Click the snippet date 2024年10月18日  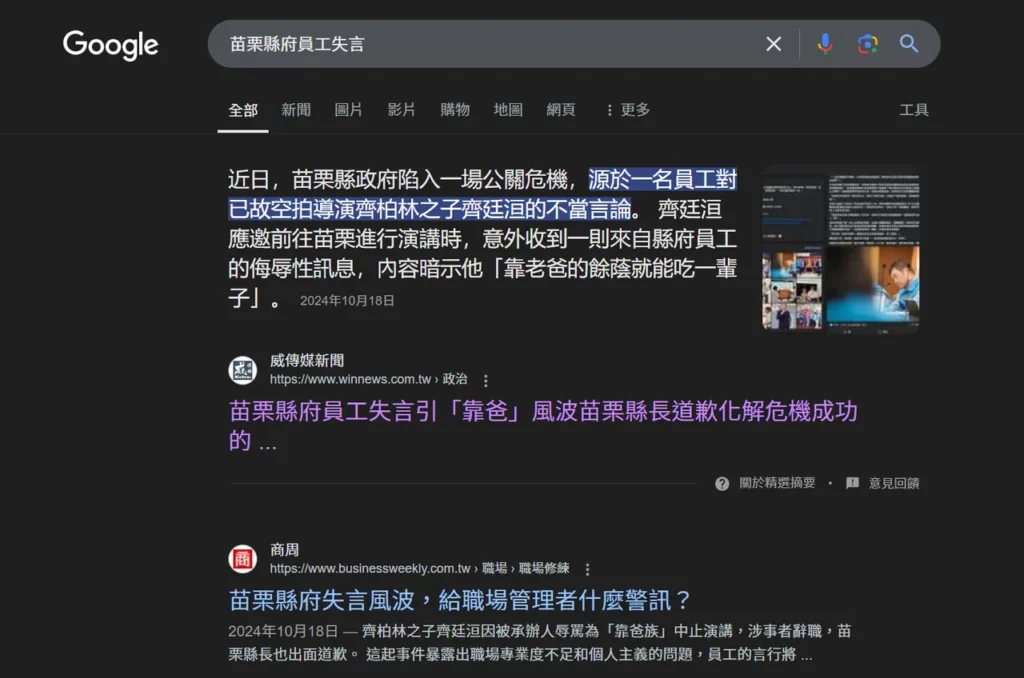point(347,300)
